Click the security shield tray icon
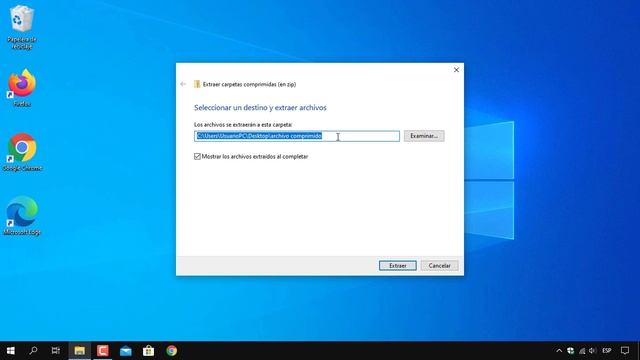 [571, 351]
